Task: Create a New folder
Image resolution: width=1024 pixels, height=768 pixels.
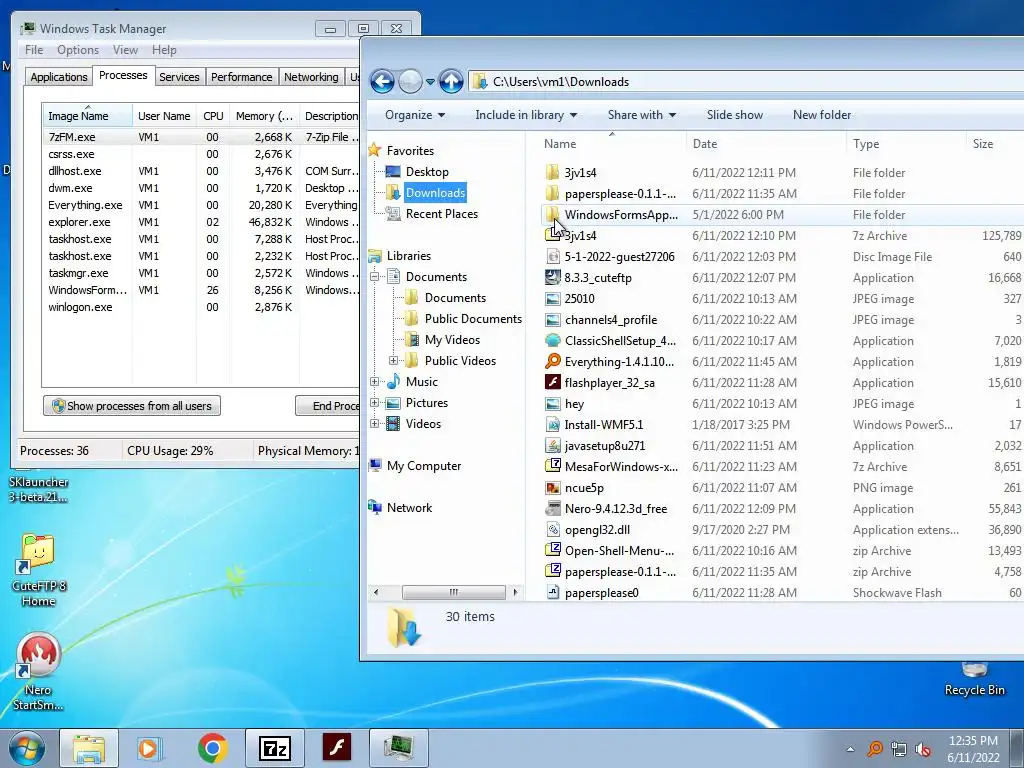Action: click(822, 115)
